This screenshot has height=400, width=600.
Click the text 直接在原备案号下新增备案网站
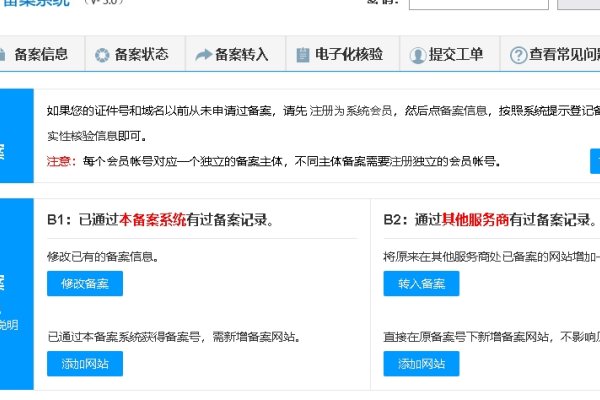(x=466, y=337)
